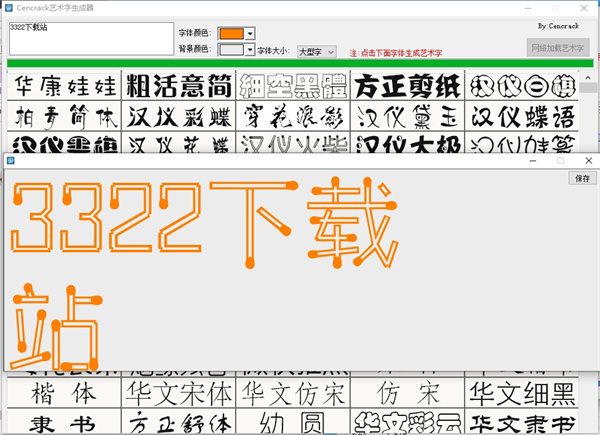Screen dimensions: 600x435
Task: Click the preview window title bar icon
Action: pyautogui.click(x=11, y=160)
